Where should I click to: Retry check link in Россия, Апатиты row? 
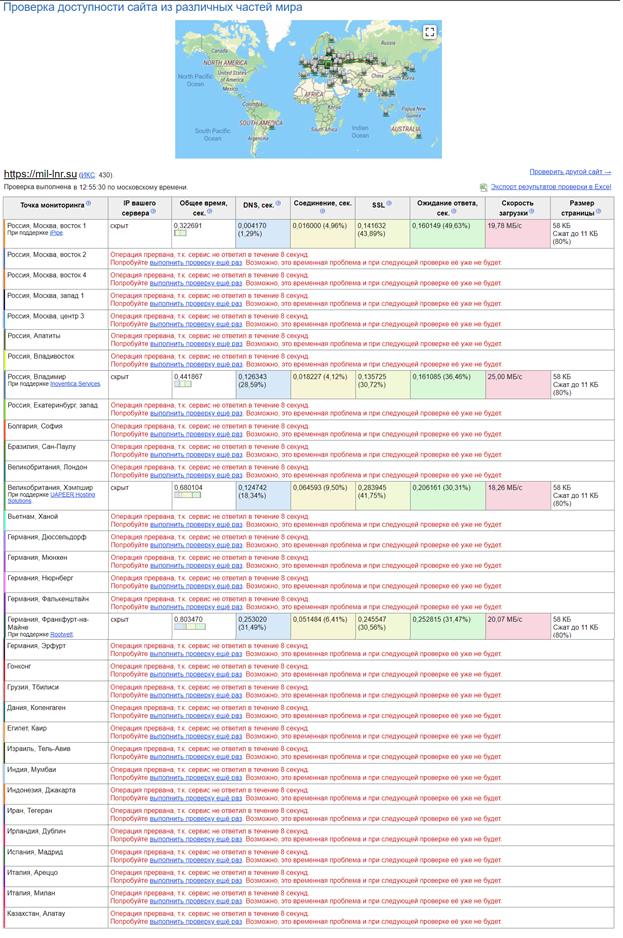click(196, 344)
